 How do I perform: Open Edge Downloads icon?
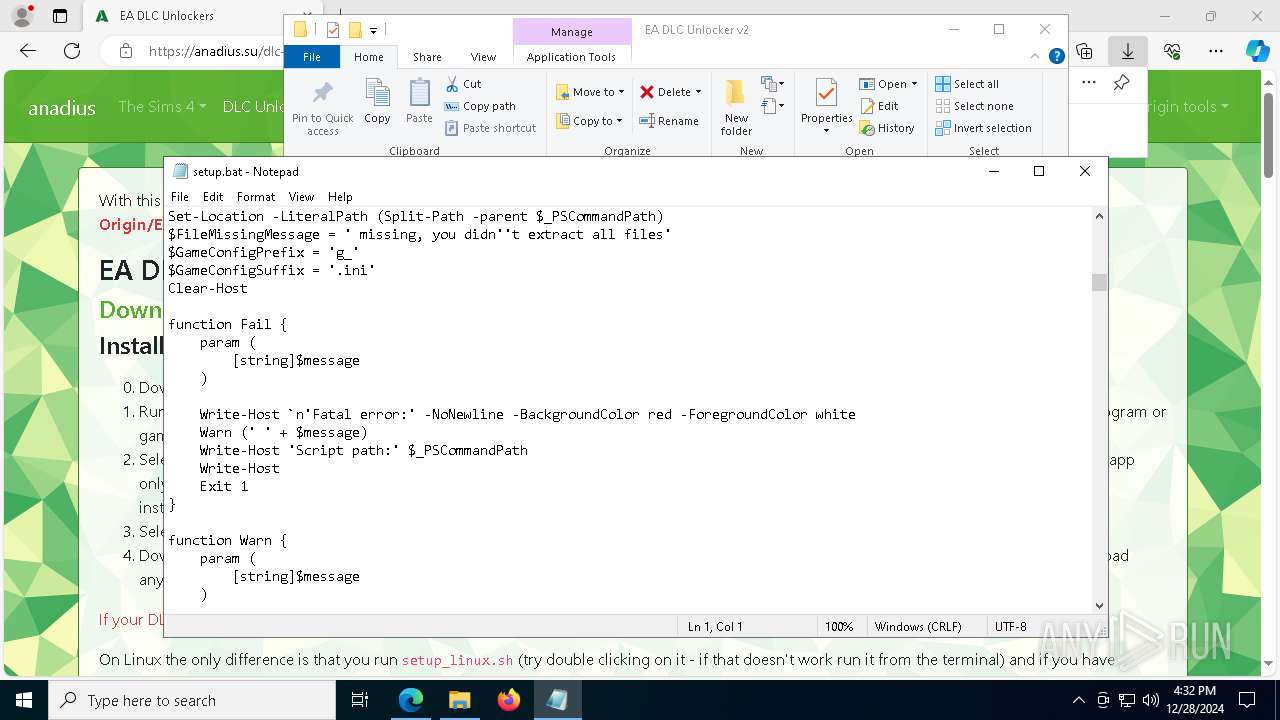(x=1127, y=51)
